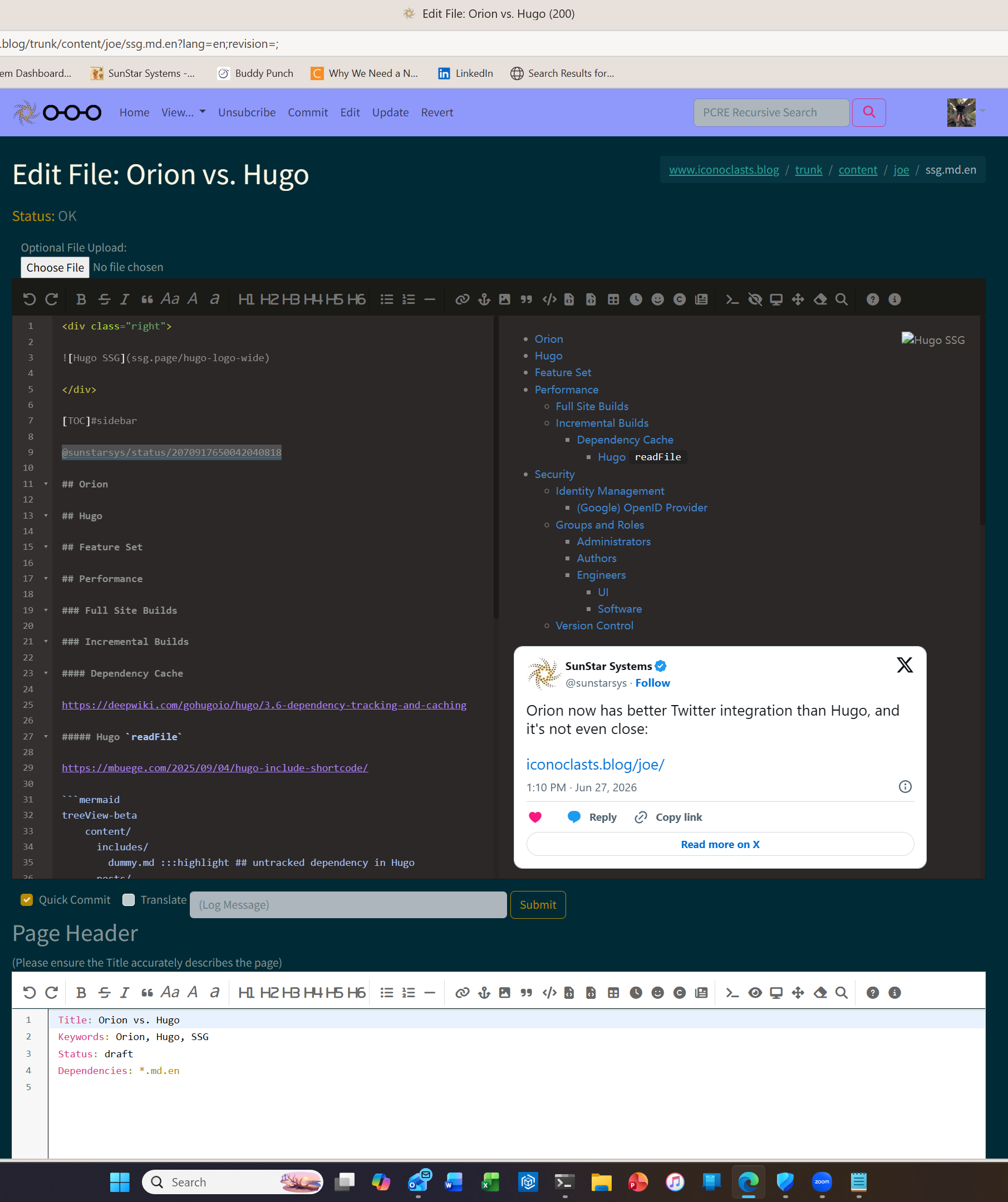Click the main editor vertical scrollbar
The width and height of the screenshot is (1008, 1202).
(x=496, y=466)
